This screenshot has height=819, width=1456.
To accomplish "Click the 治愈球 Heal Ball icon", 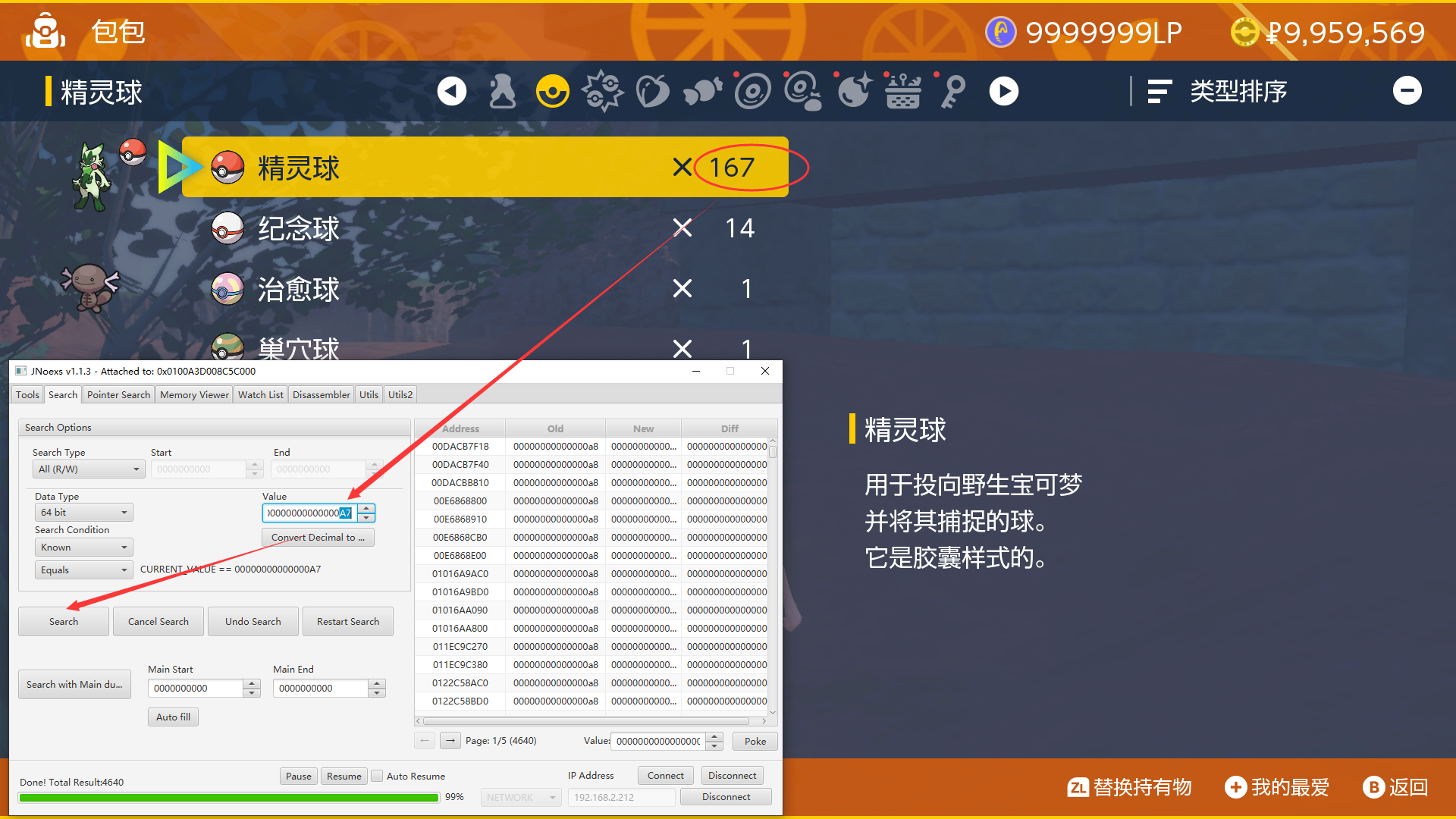I will pos(227,289).
